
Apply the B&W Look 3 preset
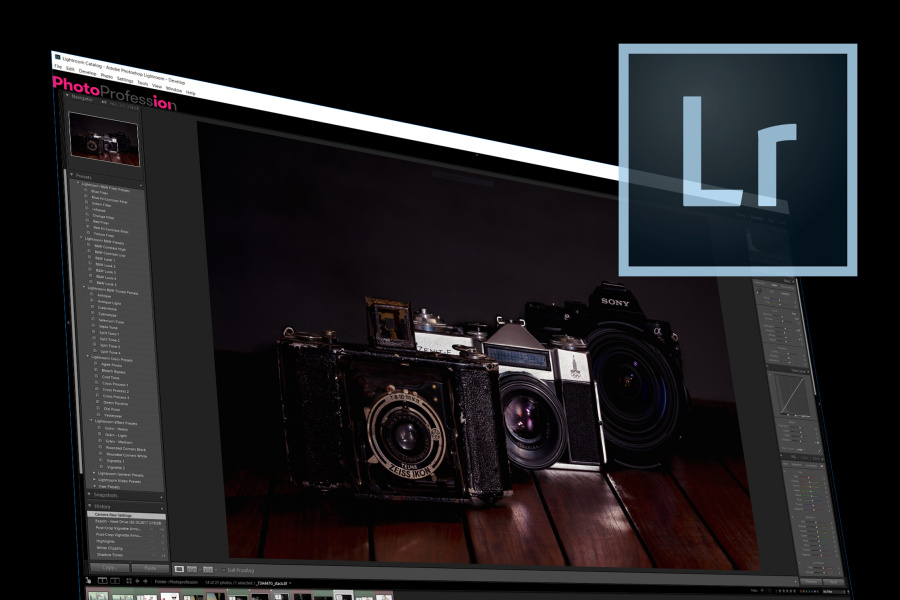point(106,272)
